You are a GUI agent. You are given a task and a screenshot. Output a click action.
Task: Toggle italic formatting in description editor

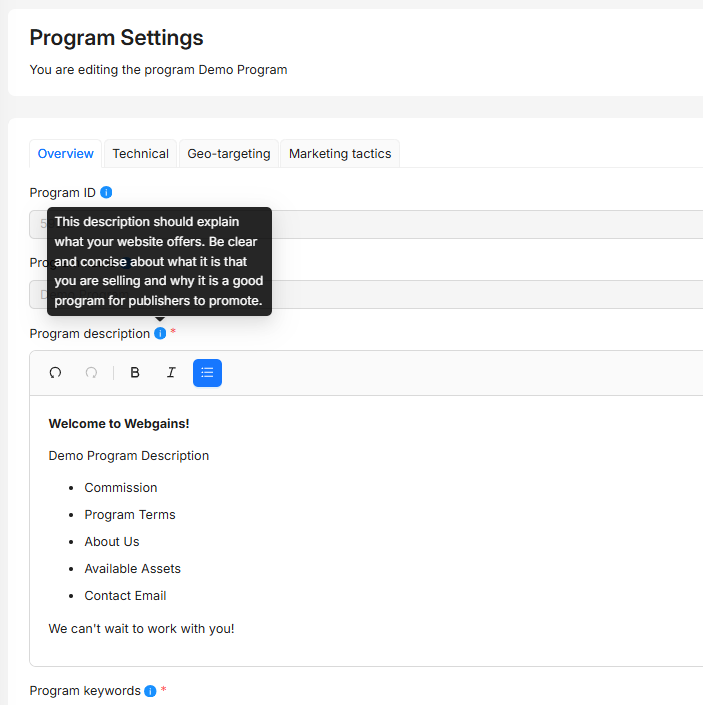tap(171, 373)
